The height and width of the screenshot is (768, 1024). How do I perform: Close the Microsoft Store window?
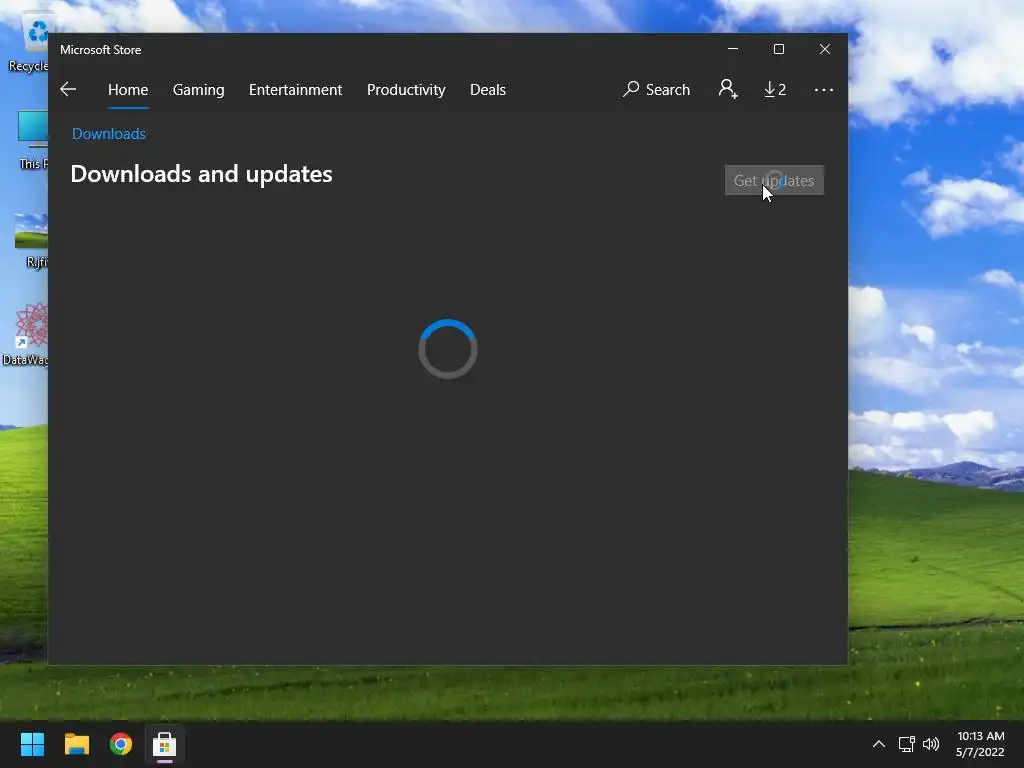pos(825,49)
